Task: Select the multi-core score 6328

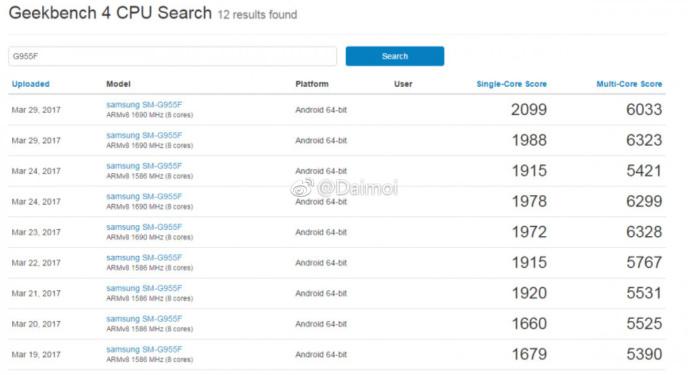Action: click(644, 232)
